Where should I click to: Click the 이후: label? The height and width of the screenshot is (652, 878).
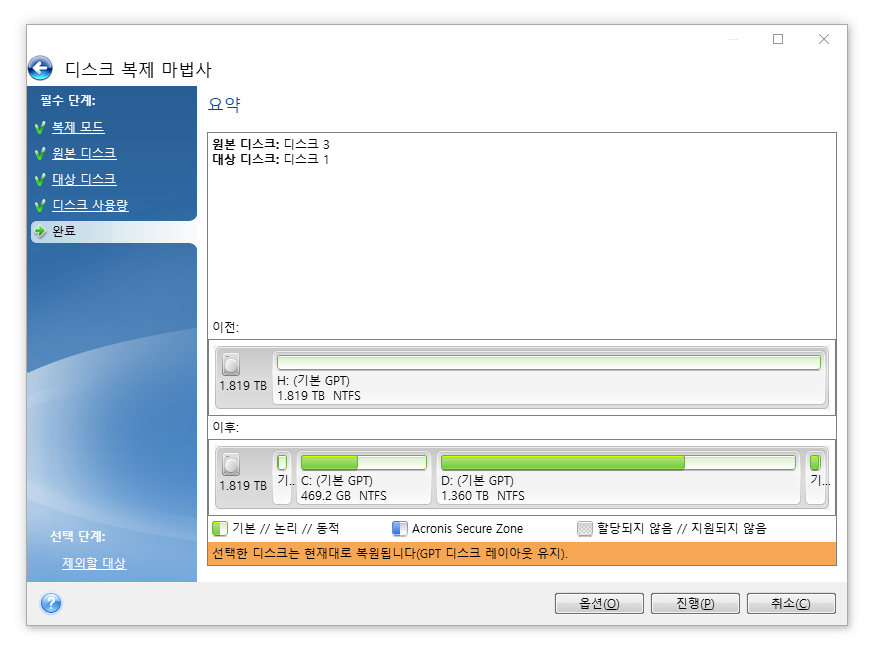(226, 427)
